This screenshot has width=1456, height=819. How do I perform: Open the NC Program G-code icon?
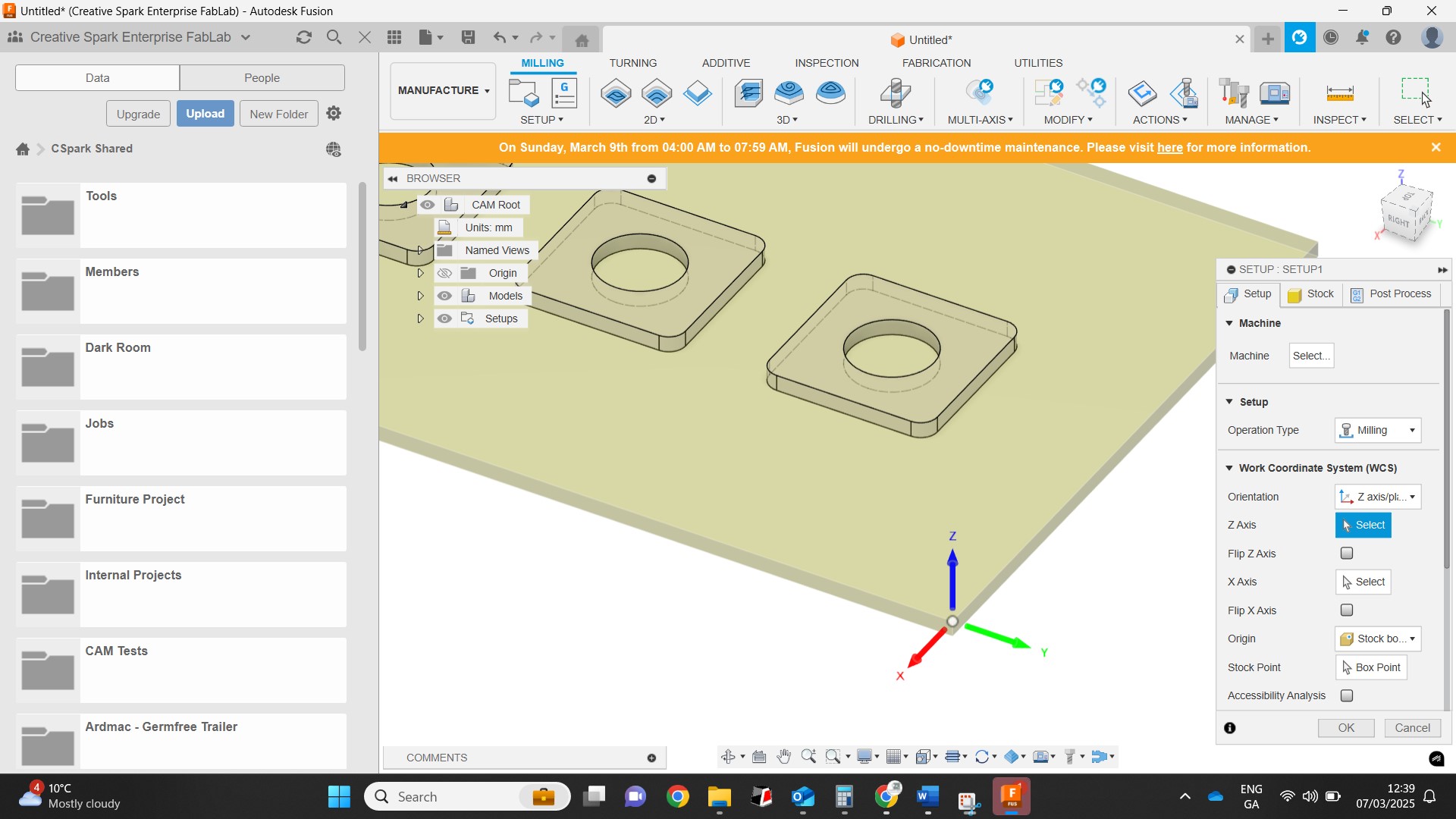(x=564, y=93)
